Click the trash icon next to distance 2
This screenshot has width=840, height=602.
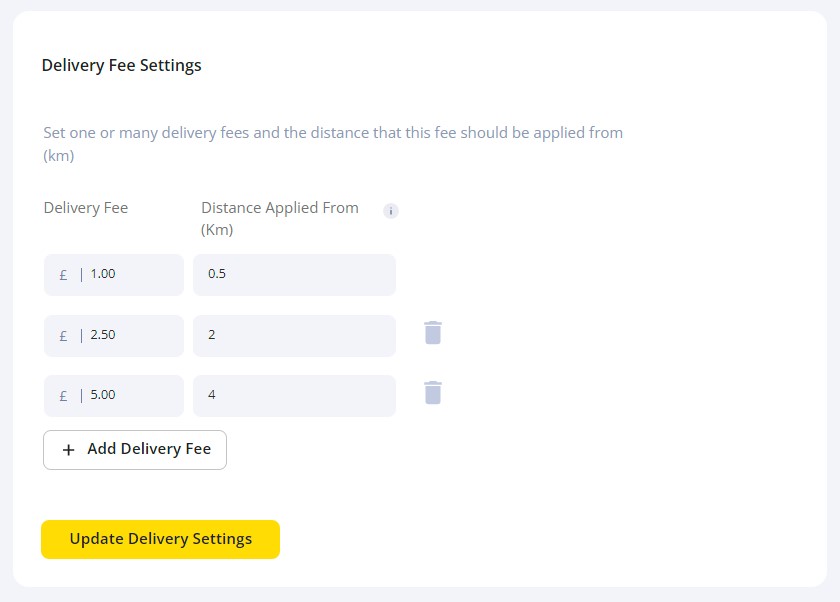pyautogui.click(x=432, y=333)
